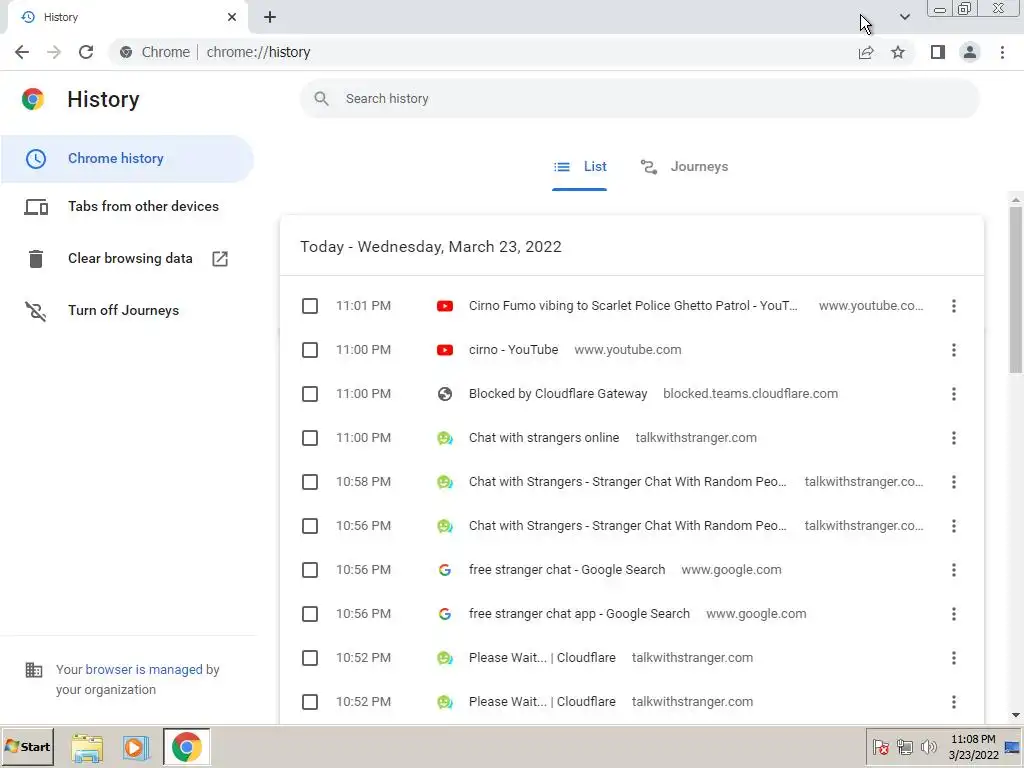The width and height of the screenshot is (1024, 768).
Task: Click the managed organization building icon
Action: (33, 670)
